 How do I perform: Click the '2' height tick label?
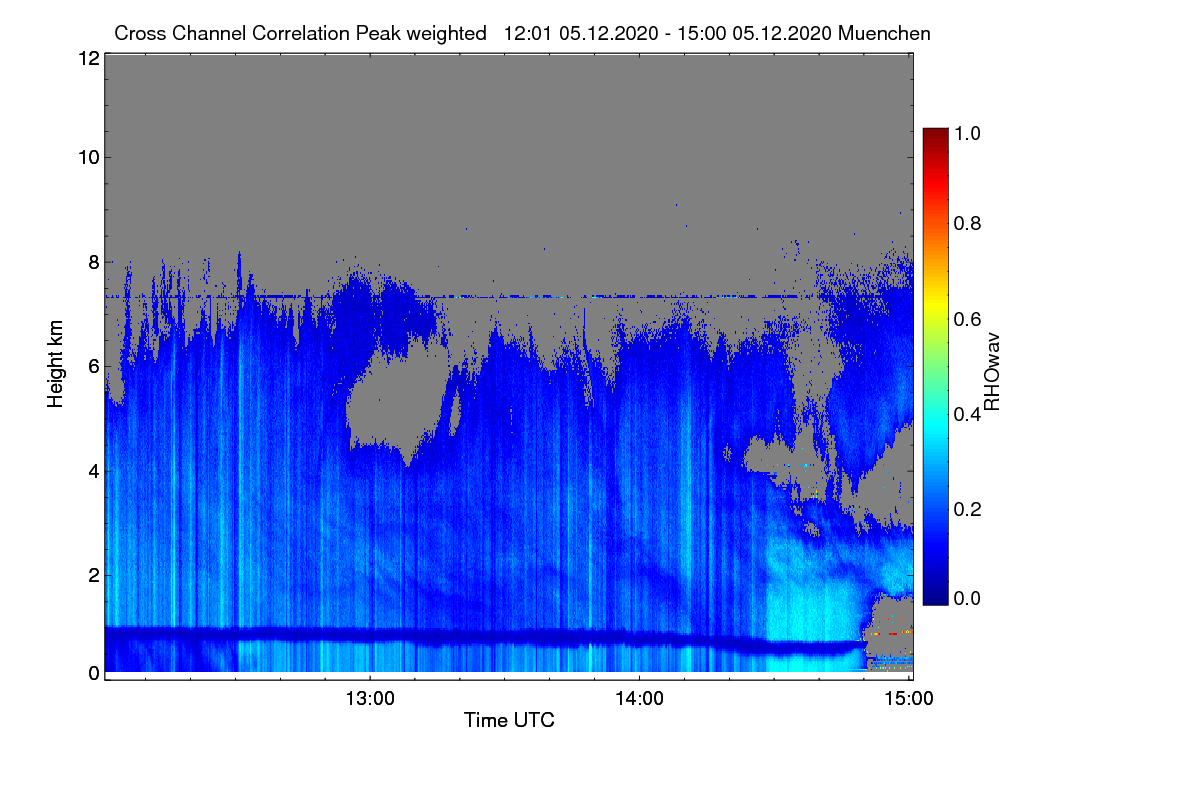tap(93, 575)
